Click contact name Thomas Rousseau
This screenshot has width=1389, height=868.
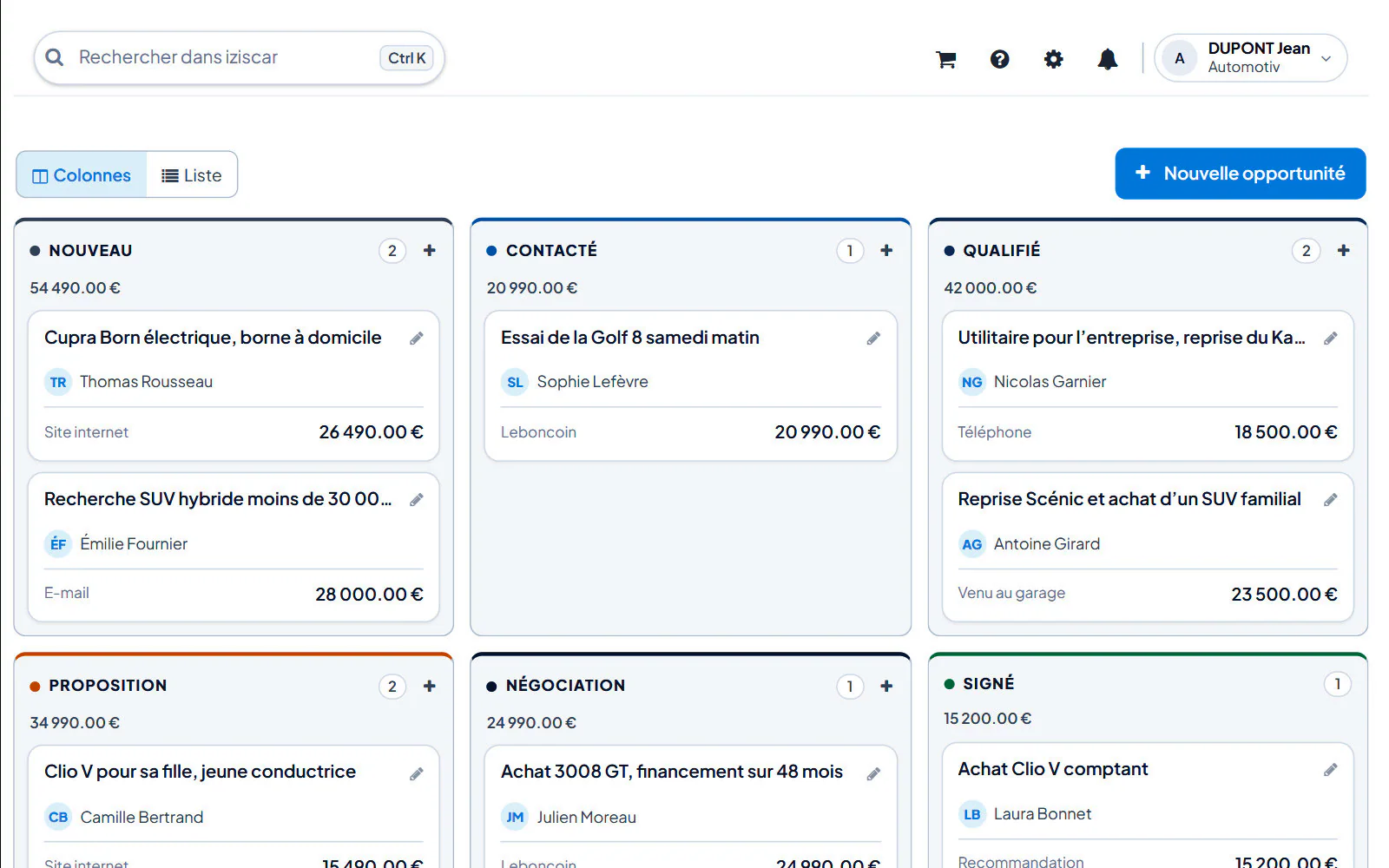click(146, 382)
